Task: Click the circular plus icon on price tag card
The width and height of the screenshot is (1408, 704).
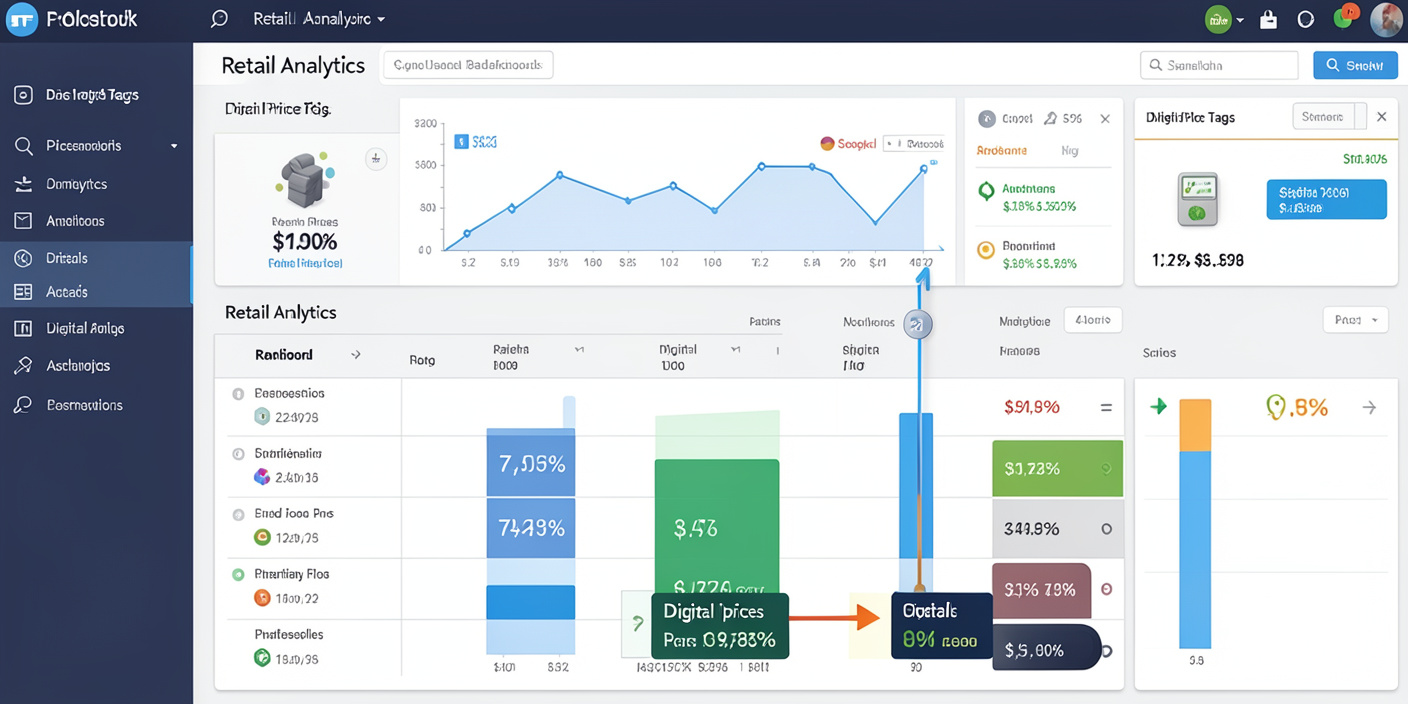Action: tap(376, 158)
